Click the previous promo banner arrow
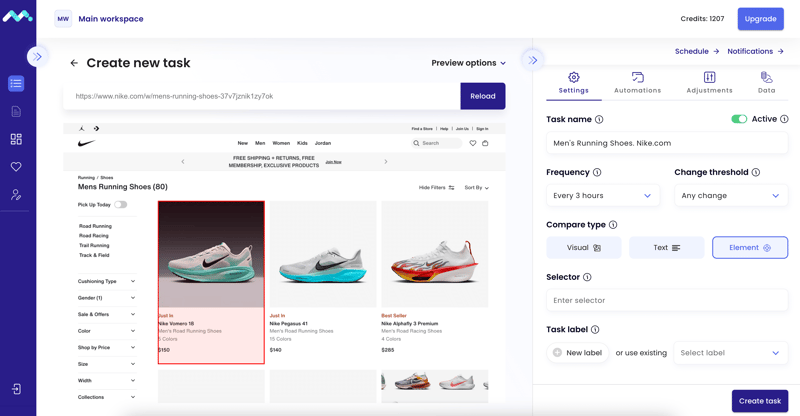 [x=183, y=161]
